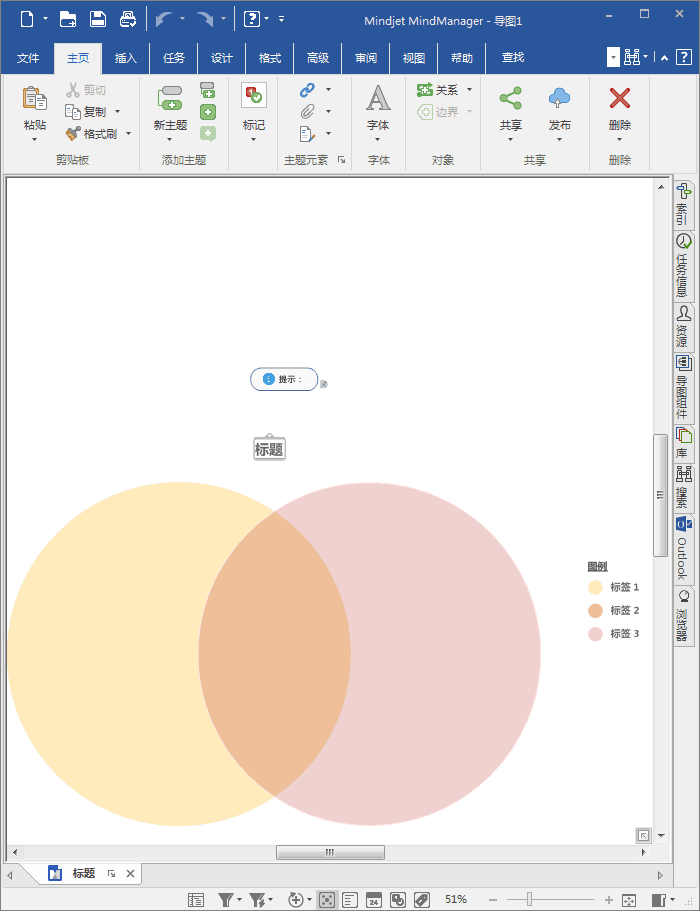Click the 格式刷 (Format Painter) button
The width and height of the screenshot is (700, 911).
pos(91,133)
